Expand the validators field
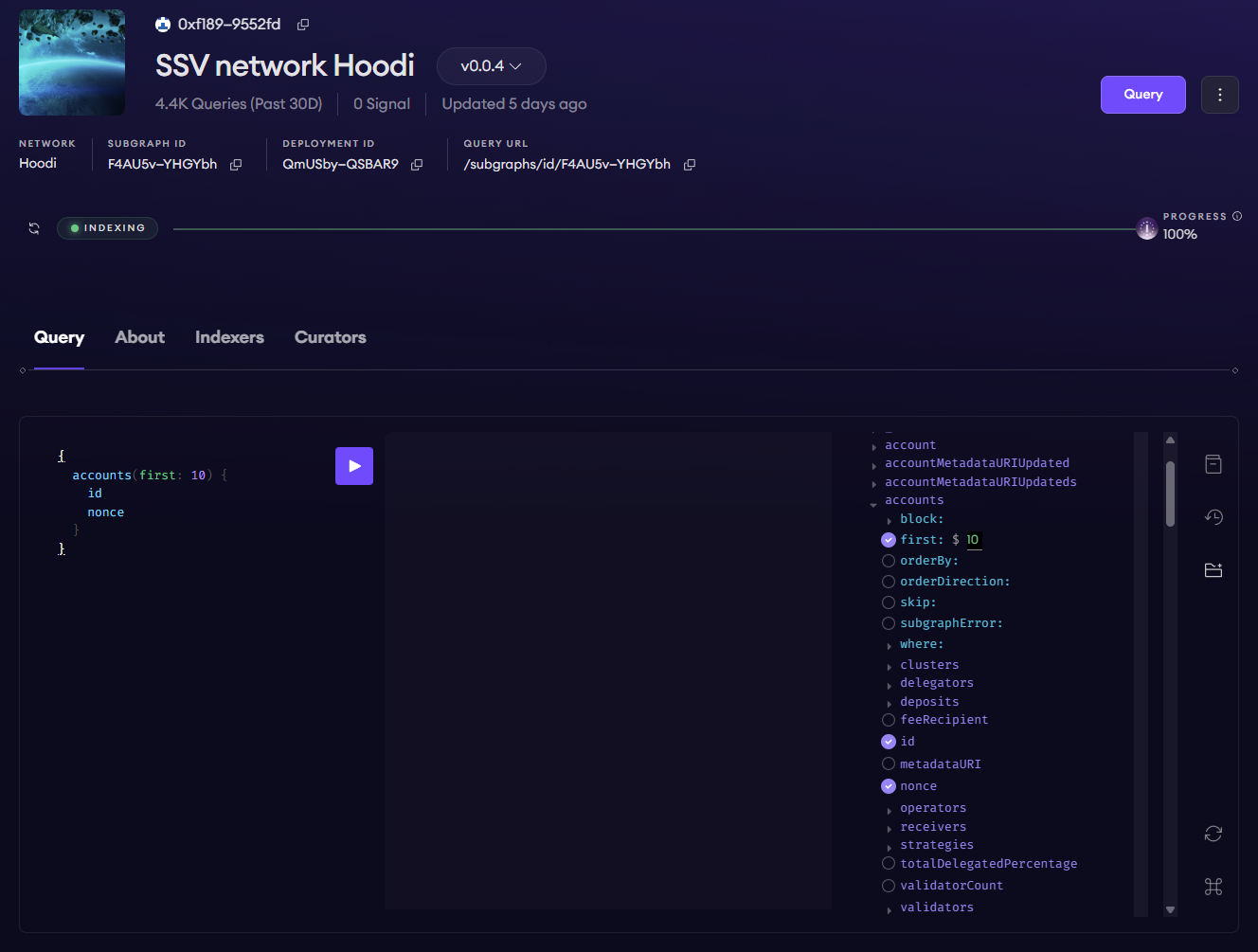The height and width of the screenshot is (952, 1258). tap(889, 910)
